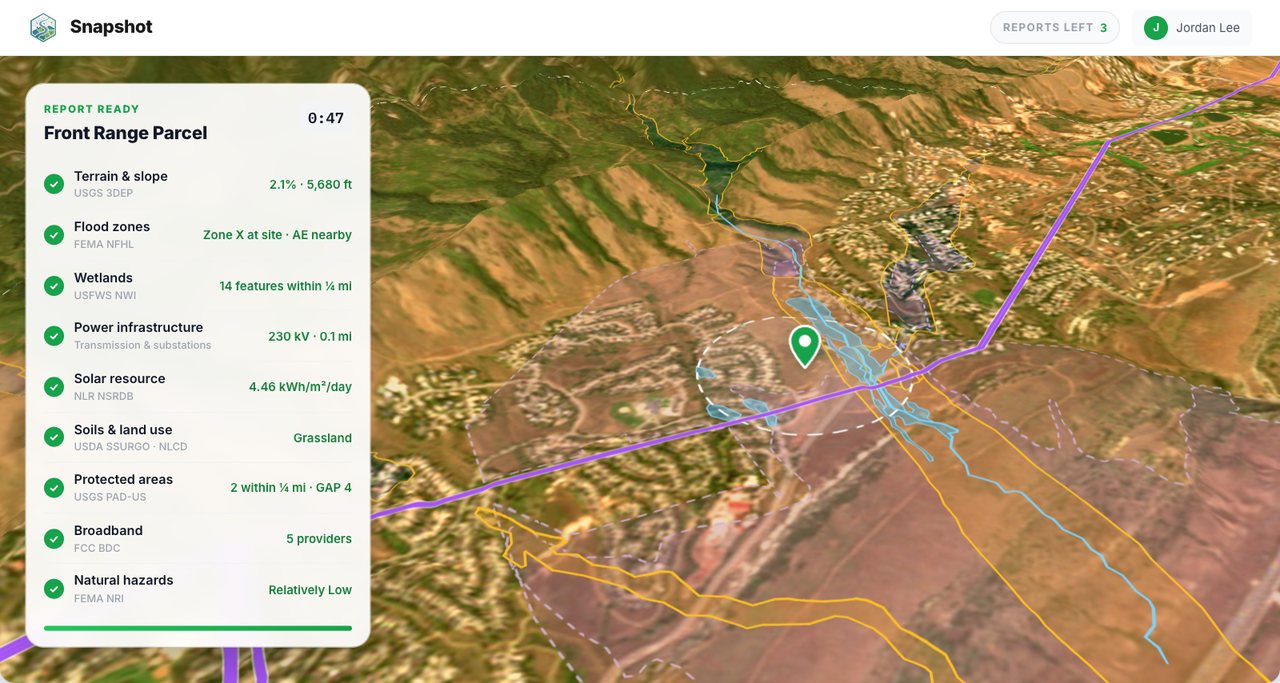The image size is (1280, 683).
Task: Click the 4.46 kWh/m²/day value
Action: click(x=300, y=387)
